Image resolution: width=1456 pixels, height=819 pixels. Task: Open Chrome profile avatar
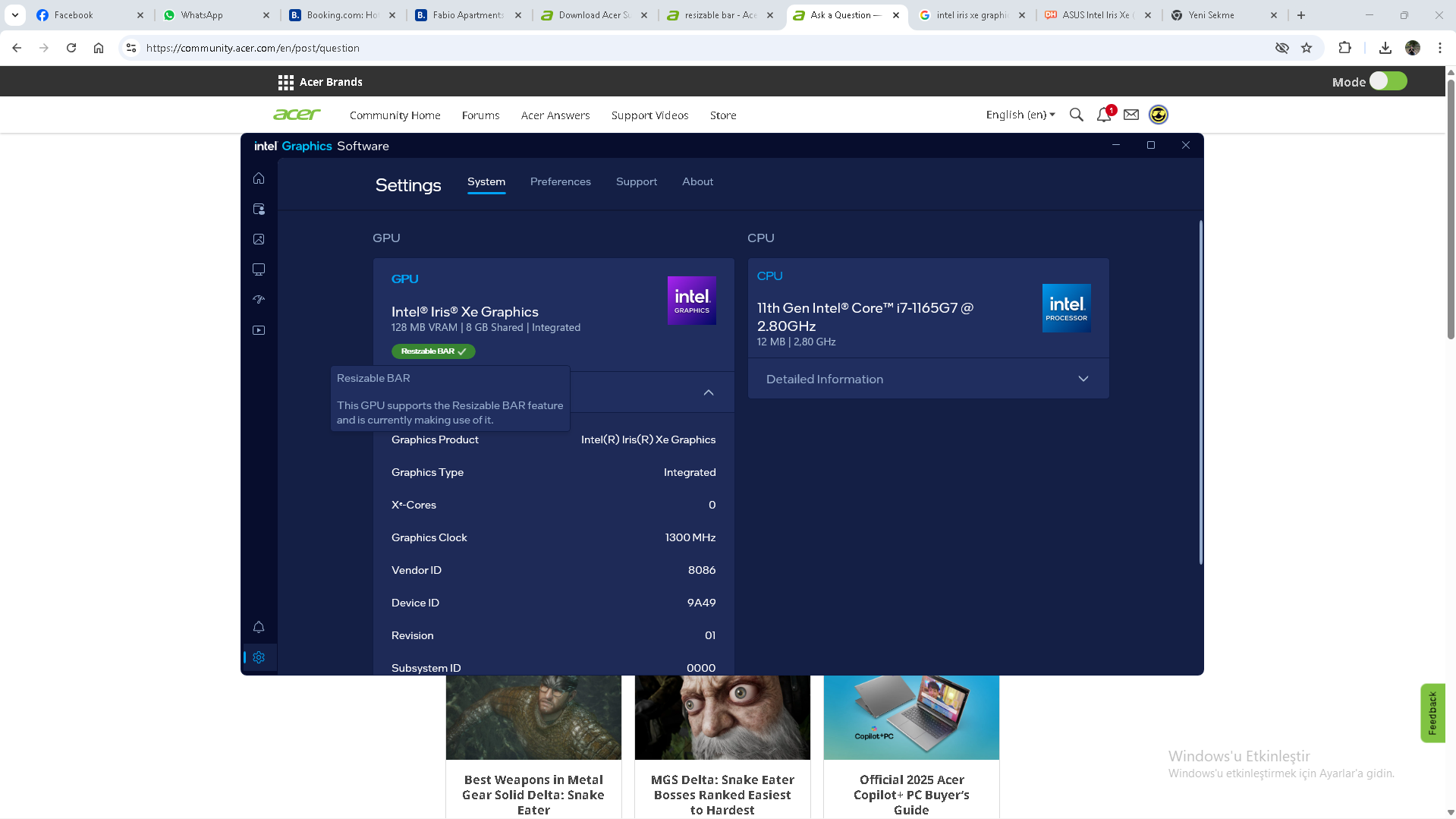click(x=1413, y=48)
